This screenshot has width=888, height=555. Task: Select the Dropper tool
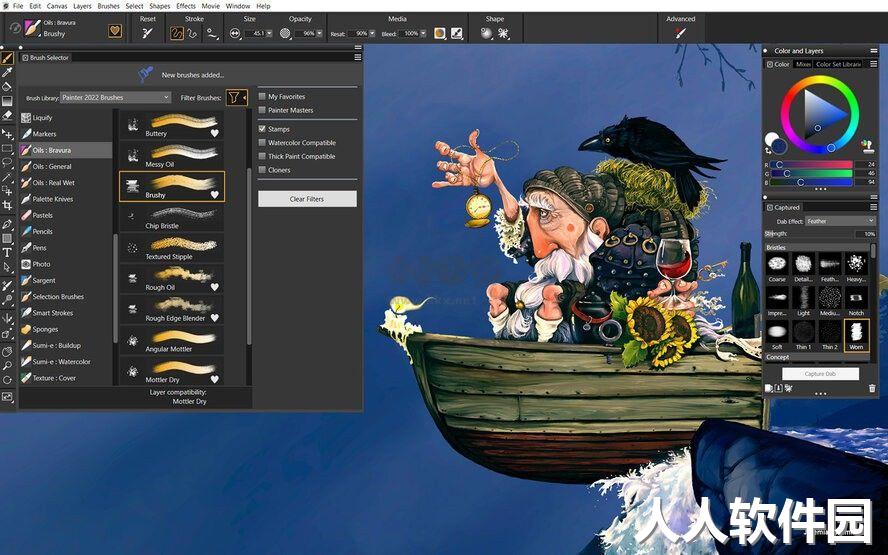pyautogui.click(x=7, y=72)
